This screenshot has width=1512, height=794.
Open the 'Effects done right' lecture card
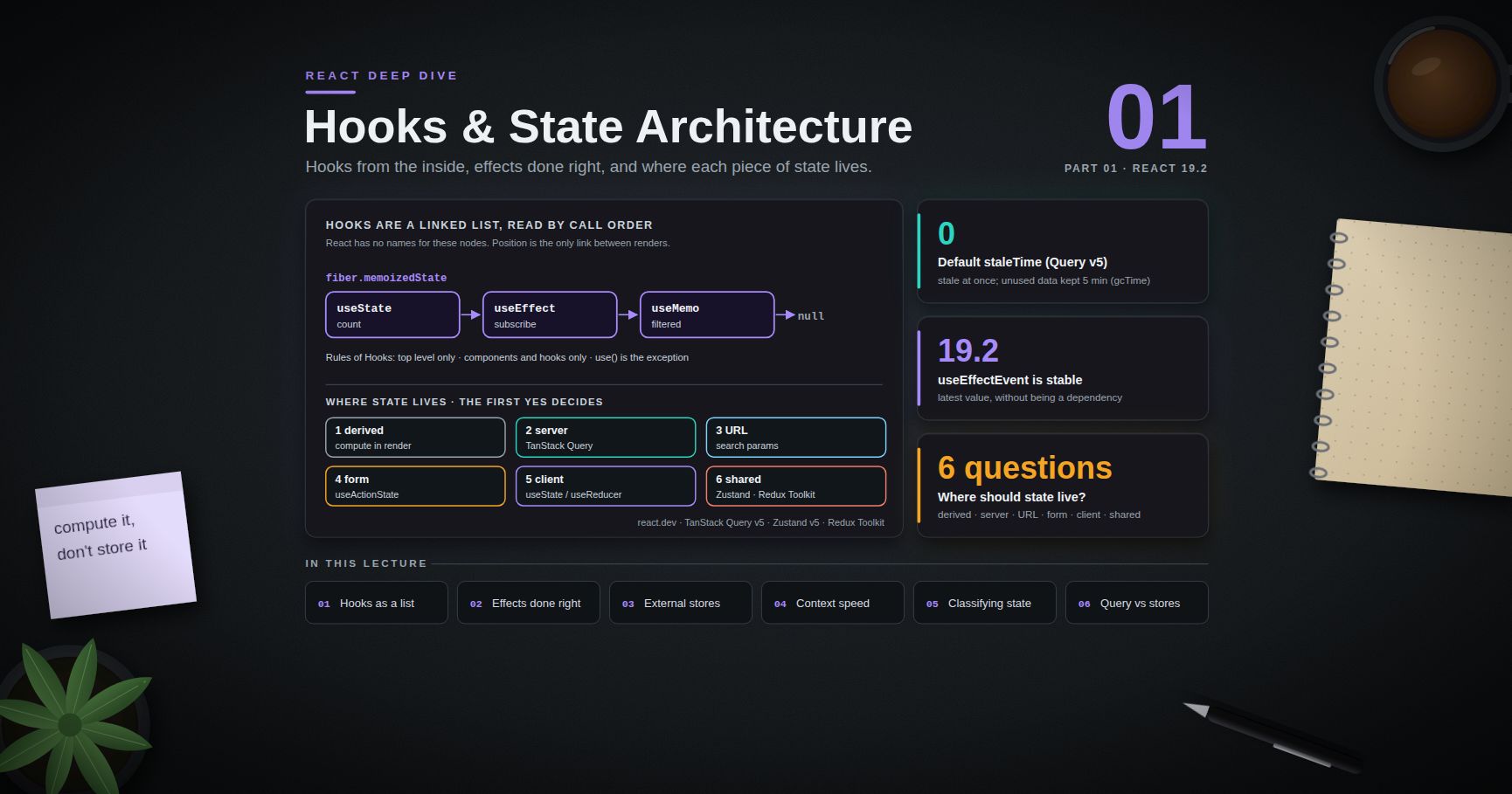tap(529, 603)
